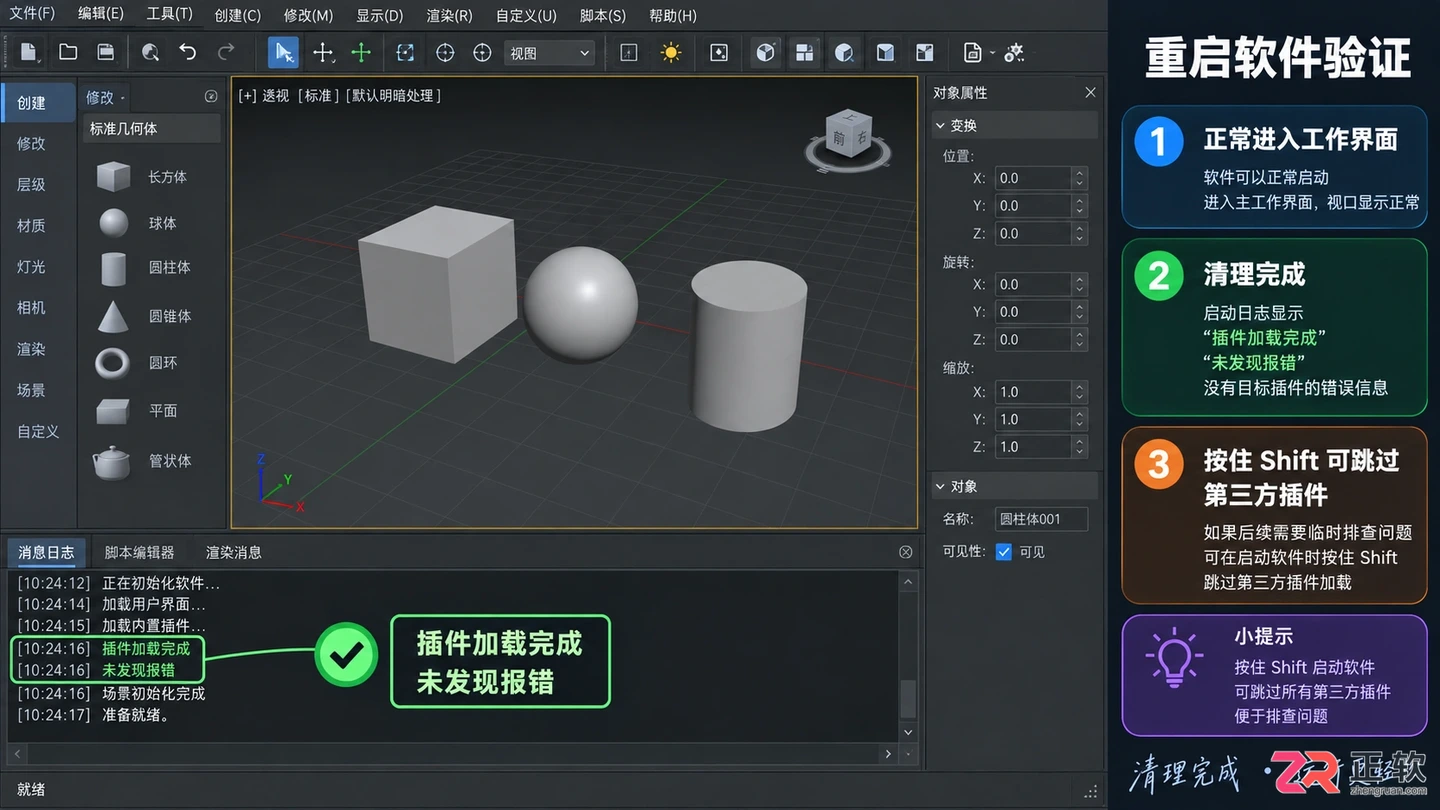Close the message log panel
This screenshot has width=1440, height=810.
click(906, 552)
